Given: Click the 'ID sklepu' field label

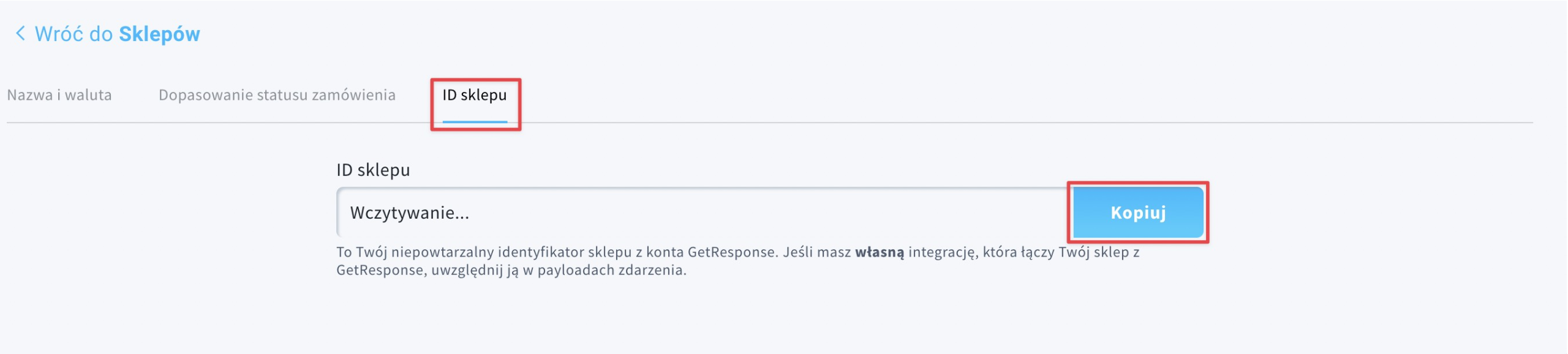Looking at the screenshot, I should (373, 170).
